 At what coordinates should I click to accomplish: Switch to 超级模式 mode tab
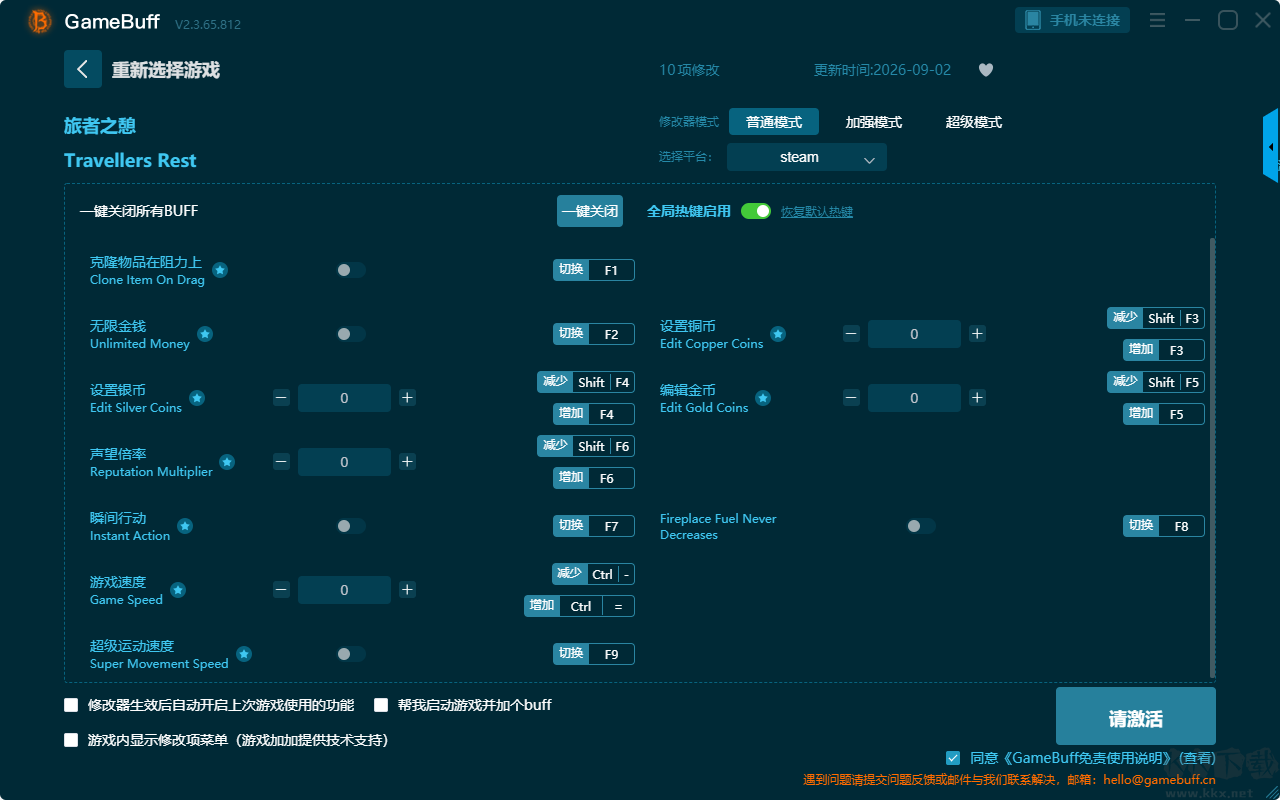[974, 122]
